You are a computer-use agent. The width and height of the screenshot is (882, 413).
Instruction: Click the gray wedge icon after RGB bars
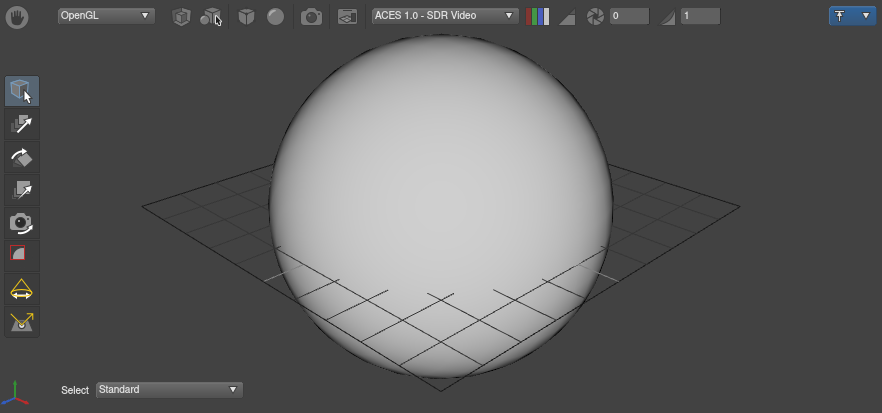(566, 17)
